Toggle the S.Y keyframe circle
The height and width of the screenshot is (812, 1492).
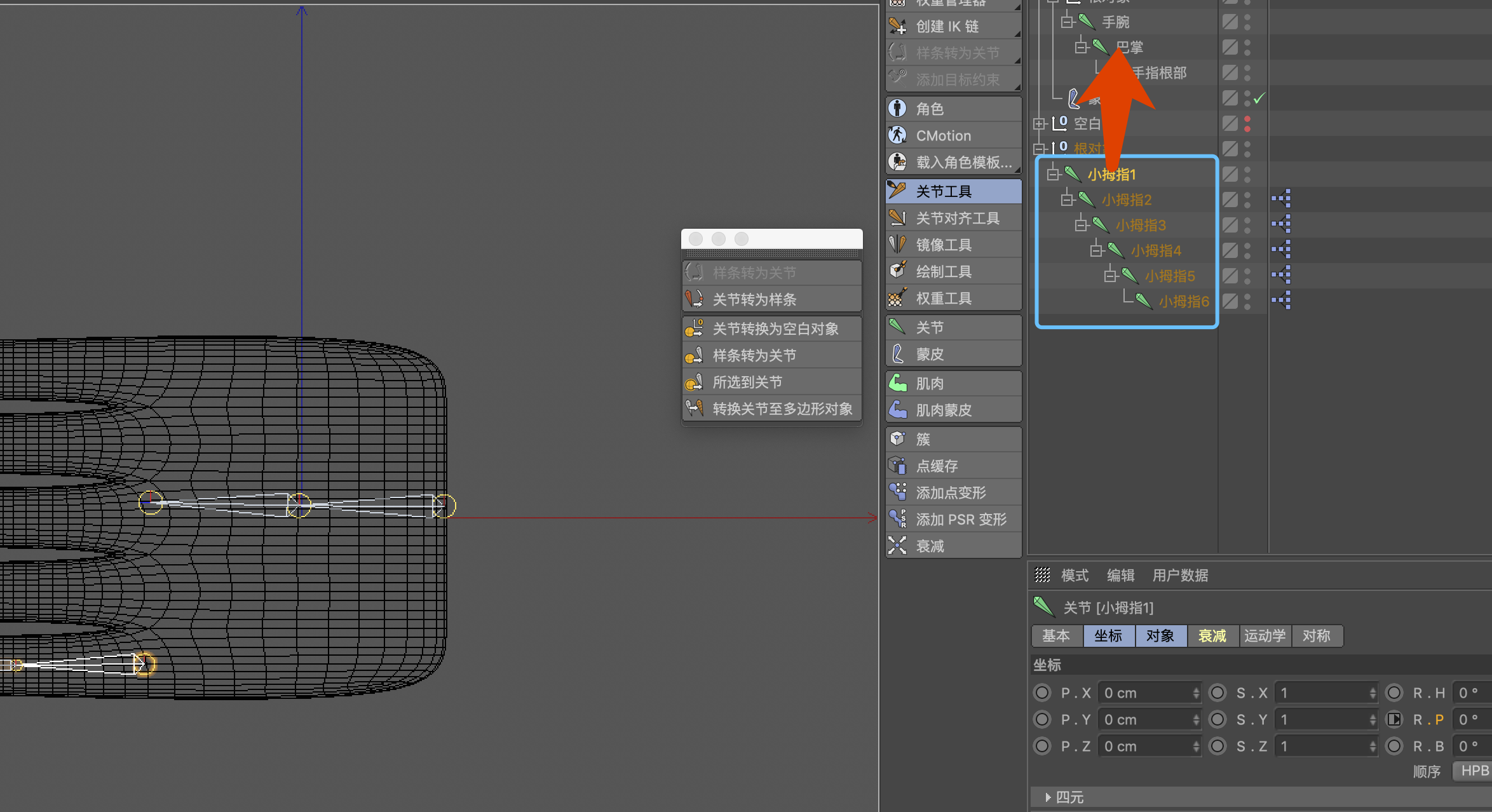tap(1217, 719)
